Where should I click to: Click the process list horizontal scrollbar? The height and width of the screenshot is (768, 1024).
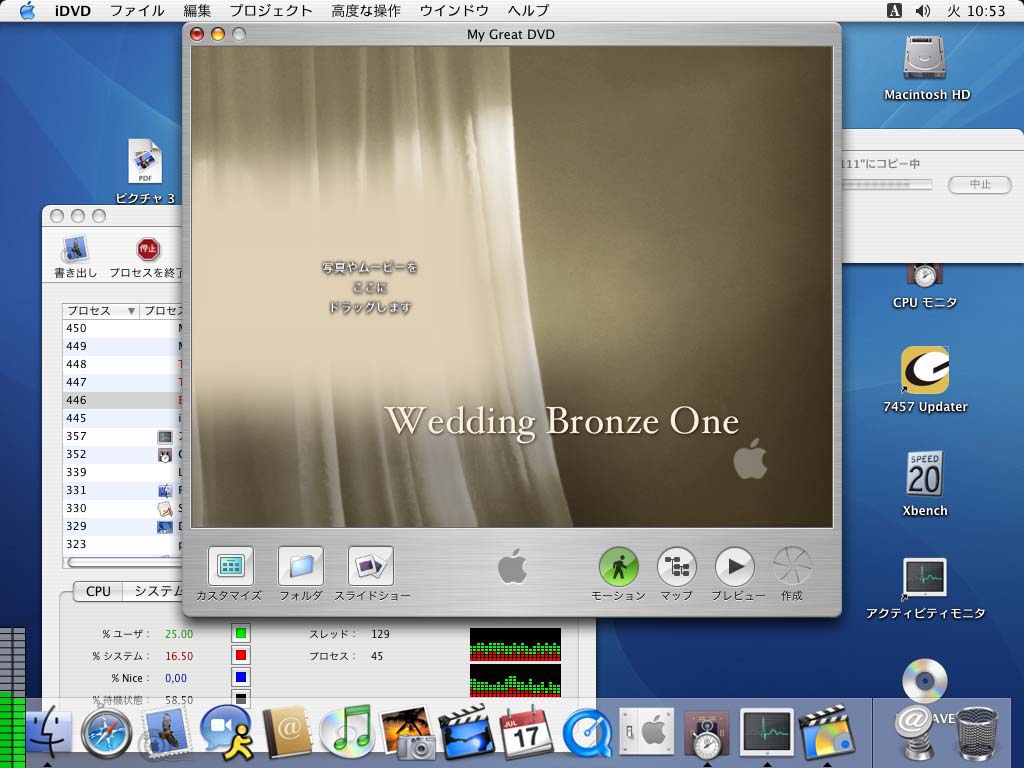click(122, 562)
